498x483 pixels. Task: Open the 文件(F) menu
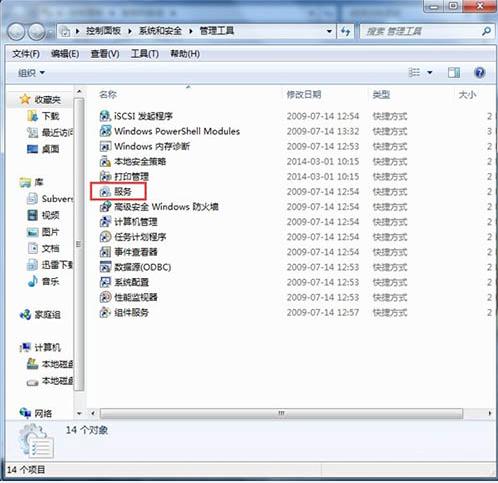pyautogui.click(x=26, y=54)
